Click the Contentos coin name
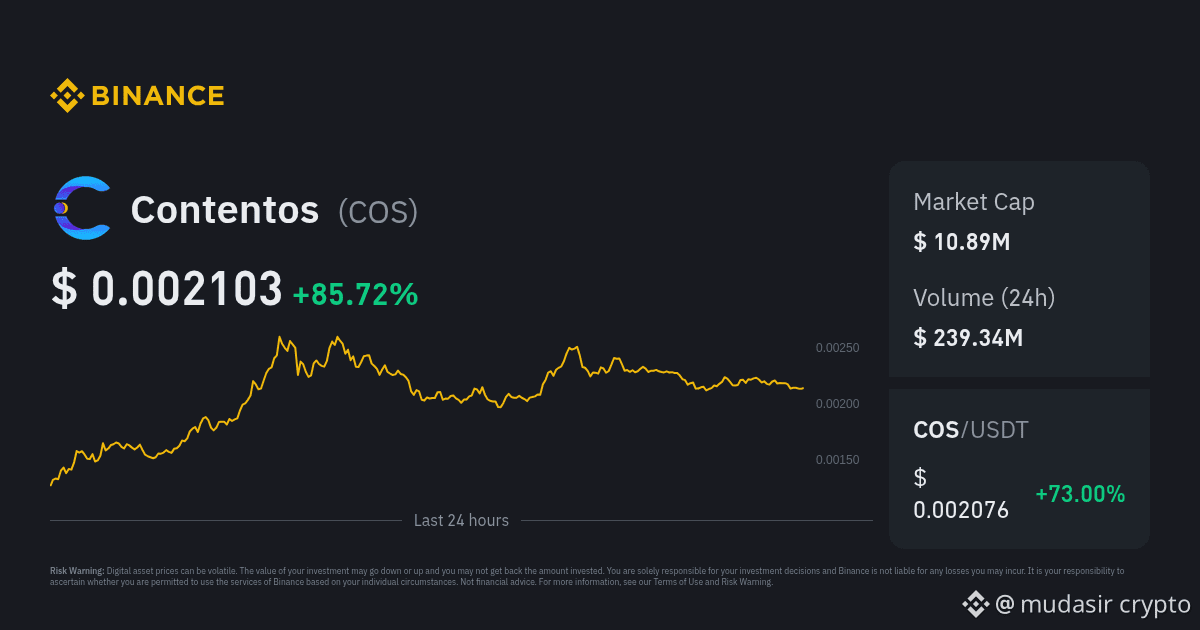The height and width of the screenshot is (630, 1200). (225, 210)
